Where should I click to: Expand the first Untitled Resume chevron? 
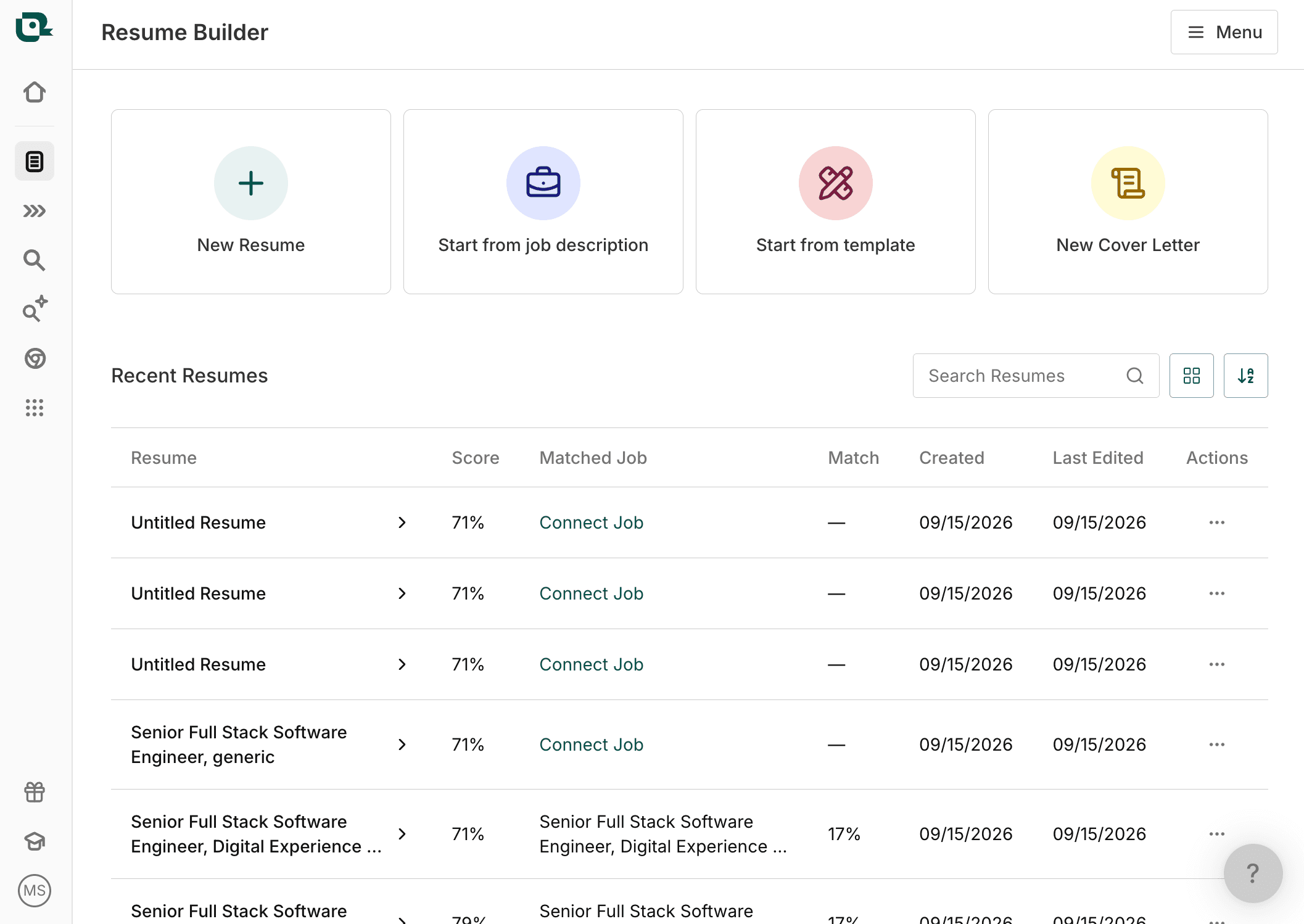[402, 522]
